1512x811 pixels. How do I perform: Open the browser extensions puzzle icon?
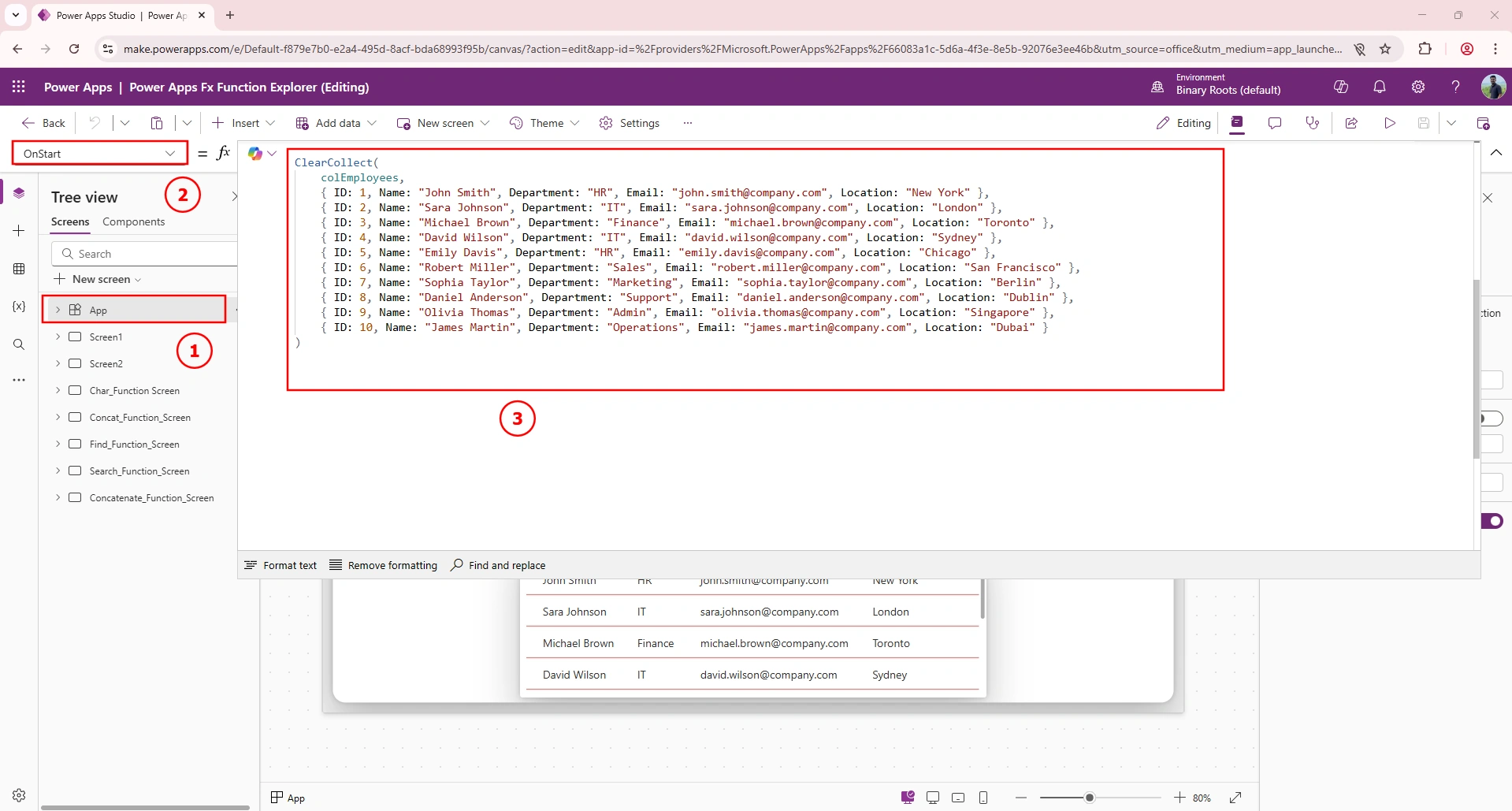tap(1425, 49)
